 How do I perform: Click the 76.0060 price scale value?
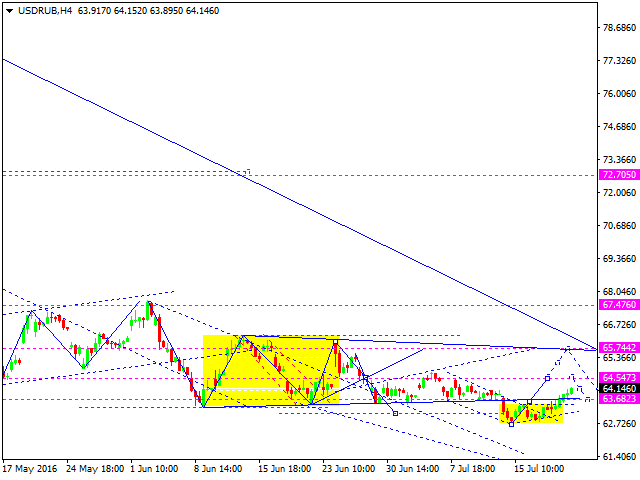619,93
